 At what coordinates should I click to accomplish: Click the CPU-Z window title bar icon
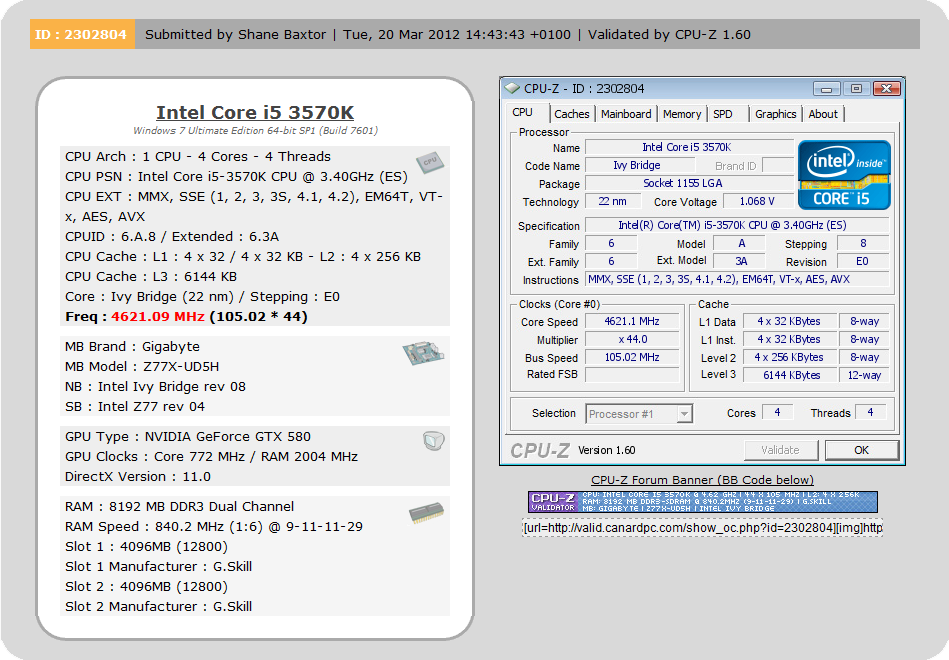(x=513, y=88)
